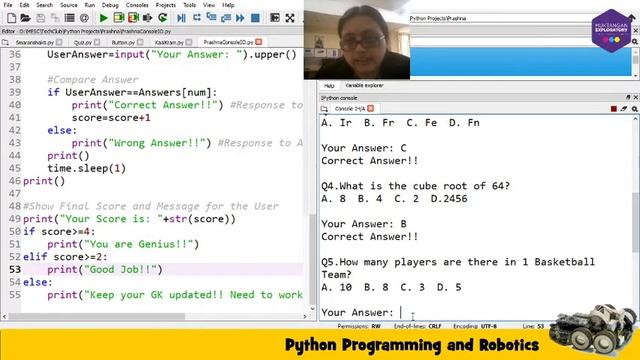The height and width of the screenshot is (360, 640).
Task: Open a file using the folder icon
Action: tap(25, 18)
